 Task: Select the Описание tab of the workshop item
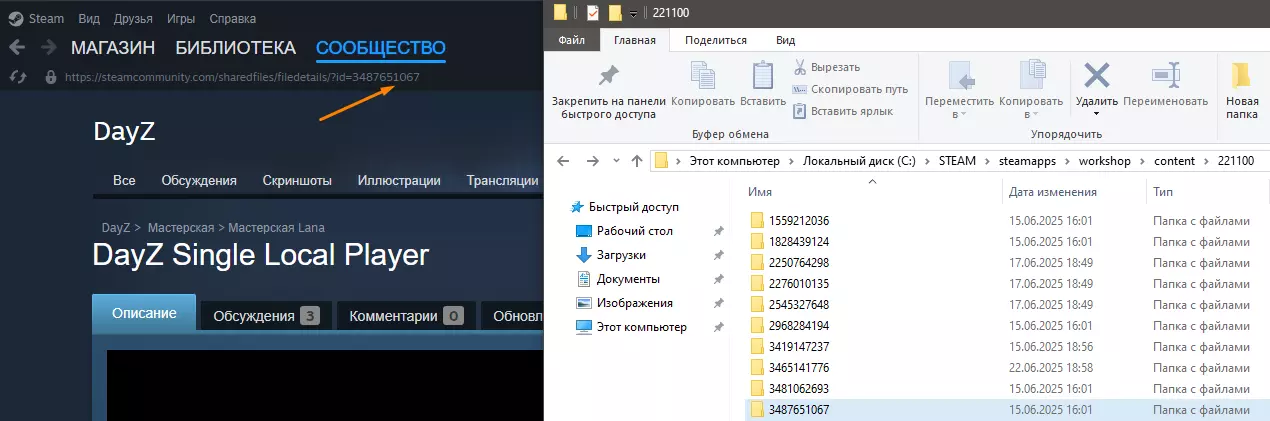(144, 313)
